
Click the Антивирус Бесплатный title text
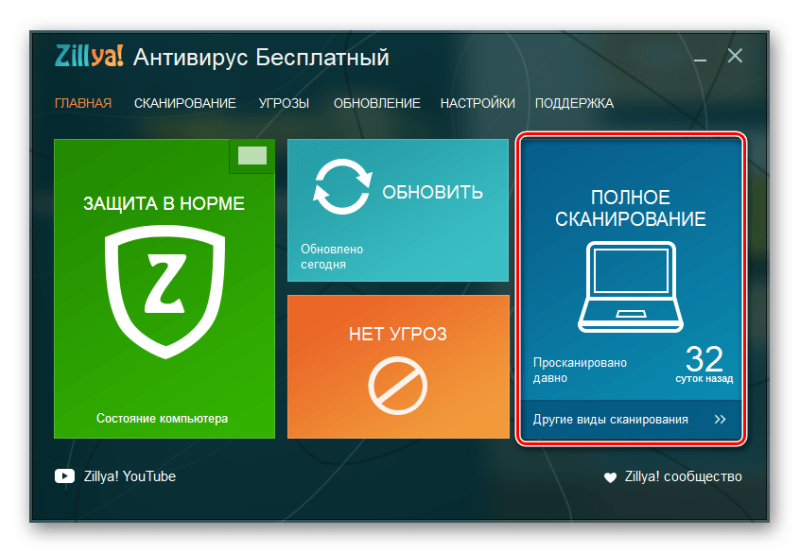click(x=261, y=57)
